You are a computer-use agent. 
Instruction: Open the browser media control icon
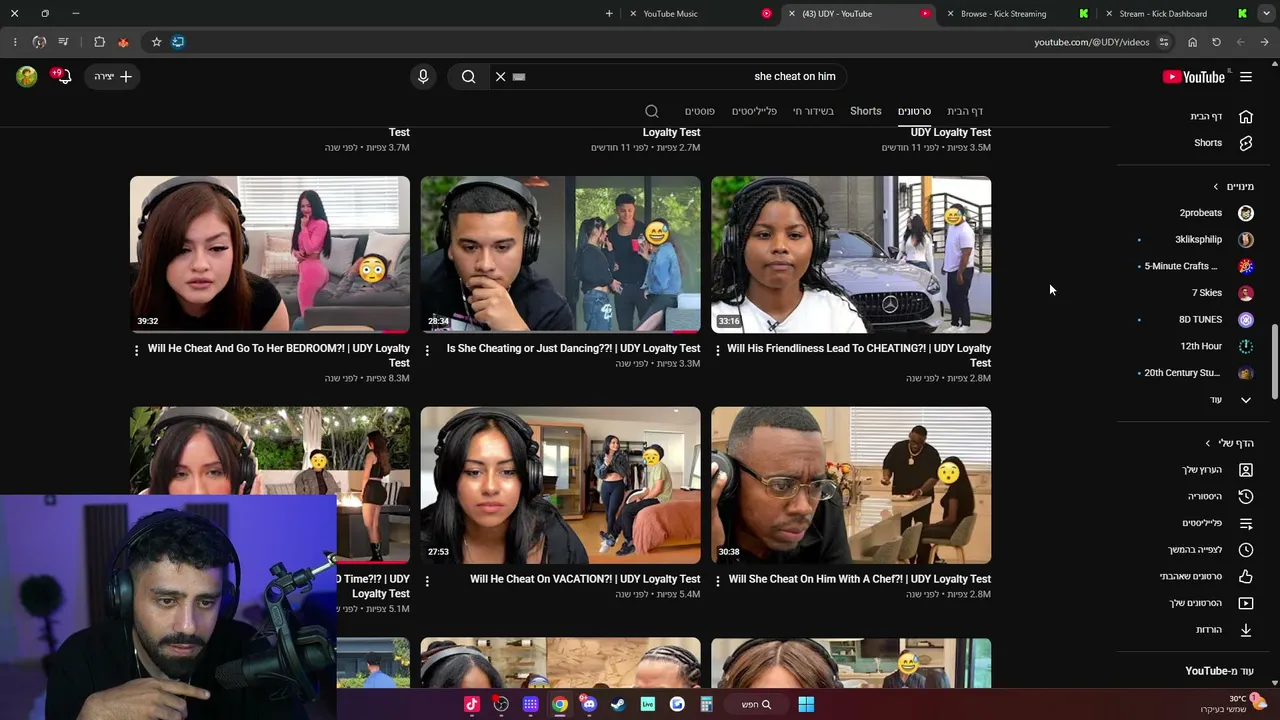64,42
